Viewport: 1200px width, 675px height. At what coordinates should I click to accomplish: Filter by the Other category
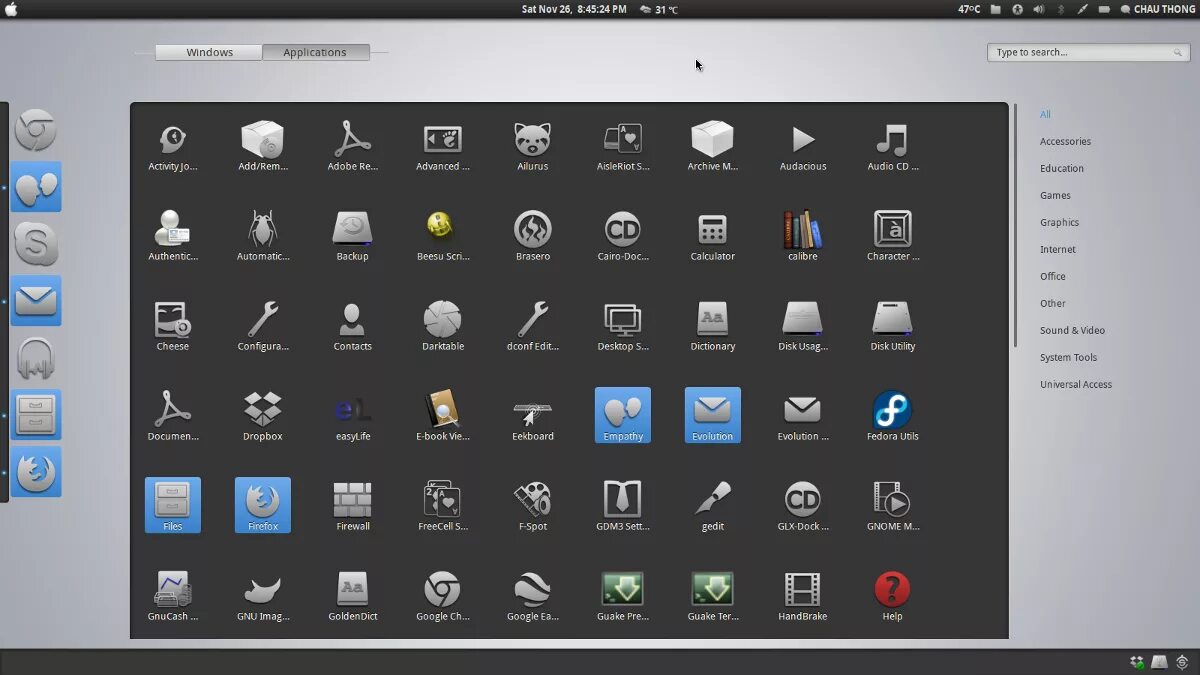click(x=1053, y=303)
